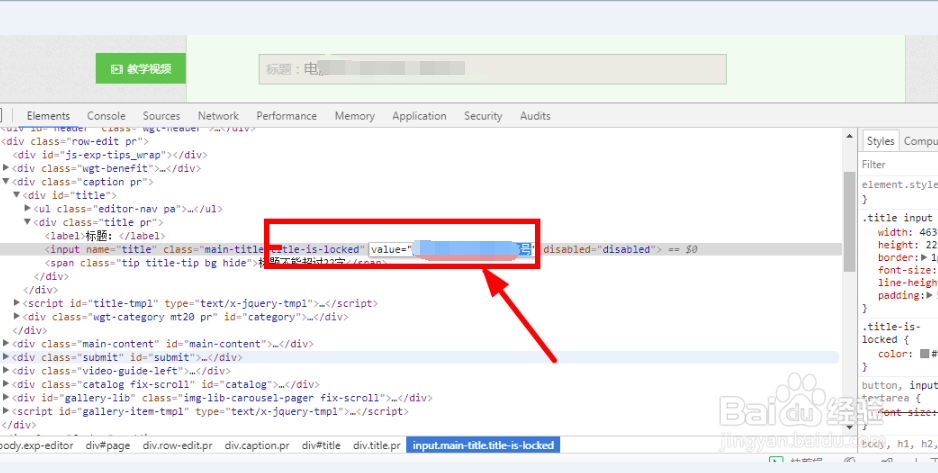Click the disabled 标题 input field
The height and width of the screenshot is (473, 938).
tap(492, 69)
